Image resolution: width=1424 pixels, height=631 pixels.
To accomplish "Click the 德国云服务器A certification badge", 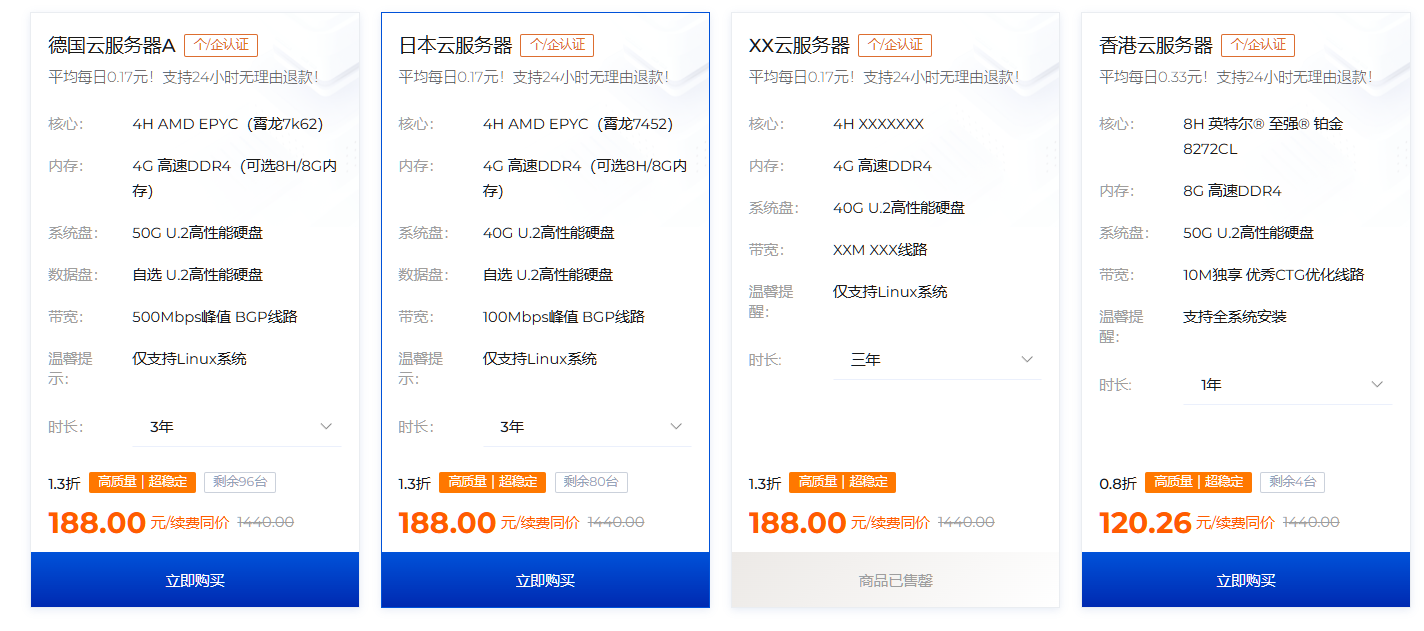I will [221, 45].
